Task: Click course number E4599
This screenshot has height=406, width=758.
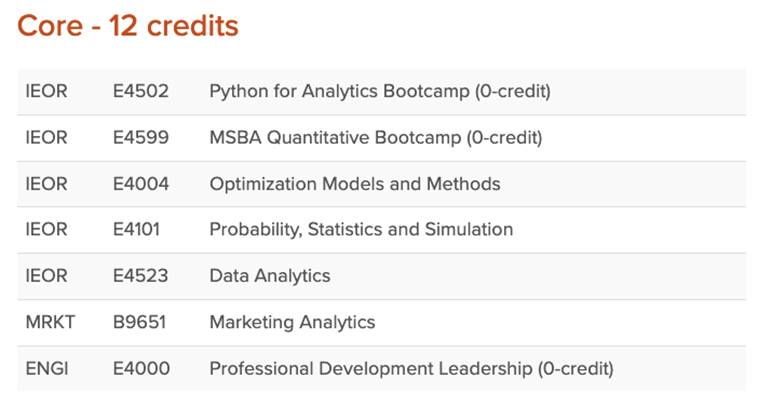Action: tap(141, 138)
